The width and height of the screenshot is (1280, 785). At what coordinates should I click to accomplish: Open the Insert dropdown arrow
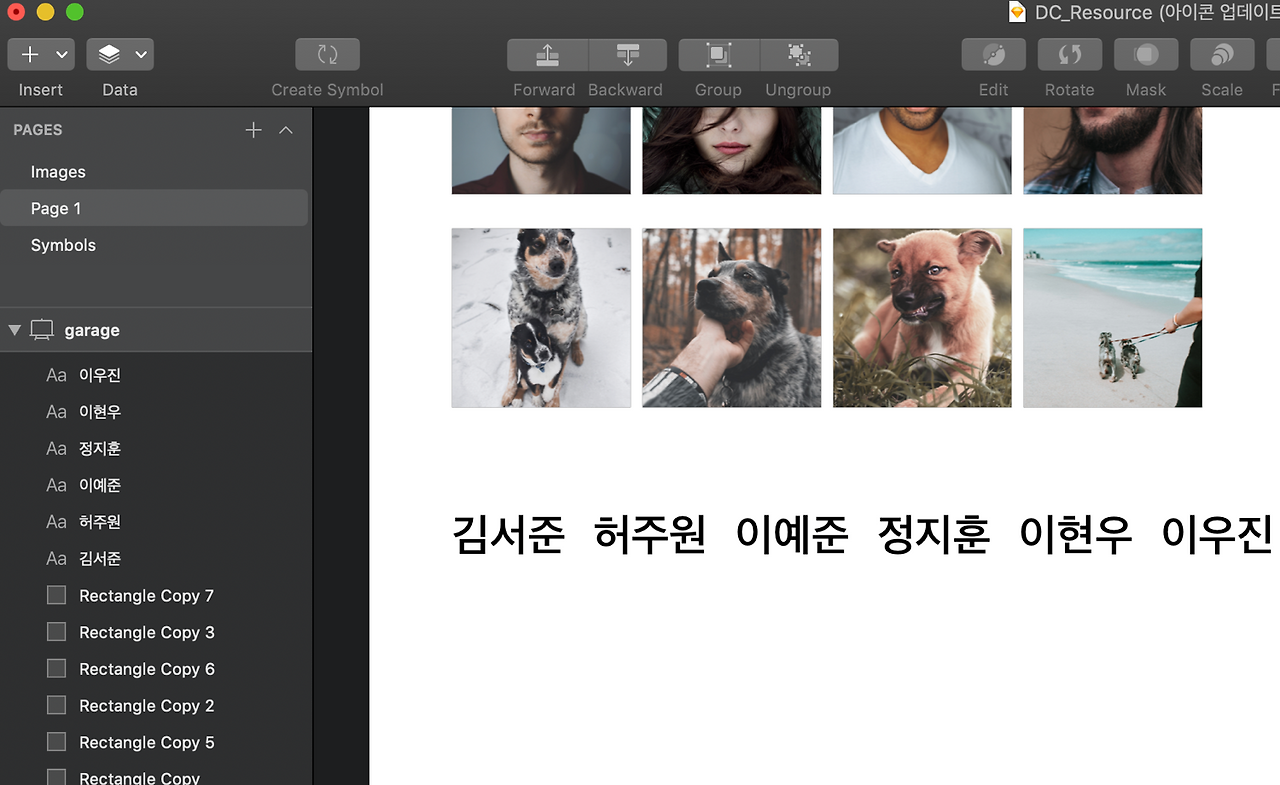point(62,55)
